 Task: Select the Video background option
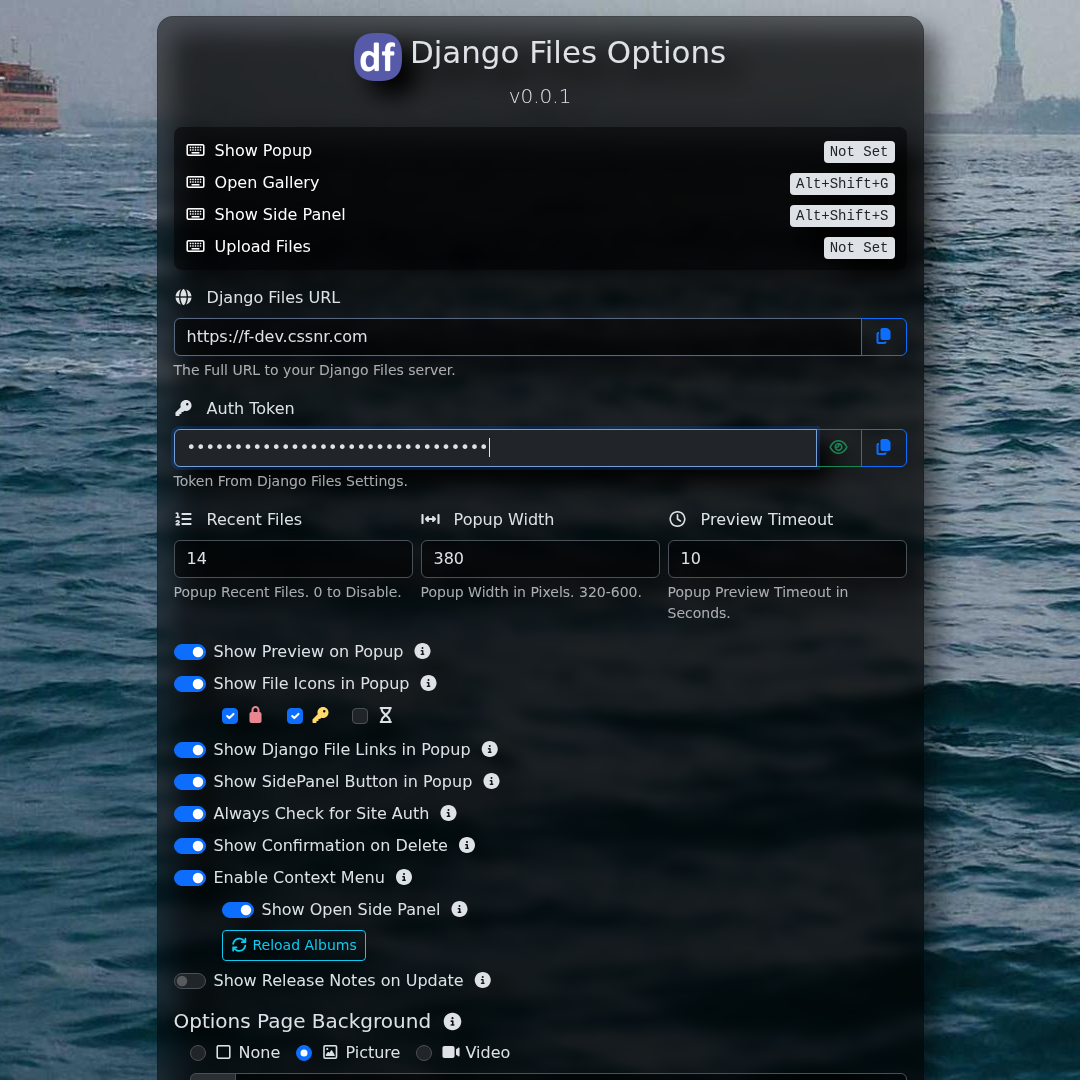[424, 1053]
